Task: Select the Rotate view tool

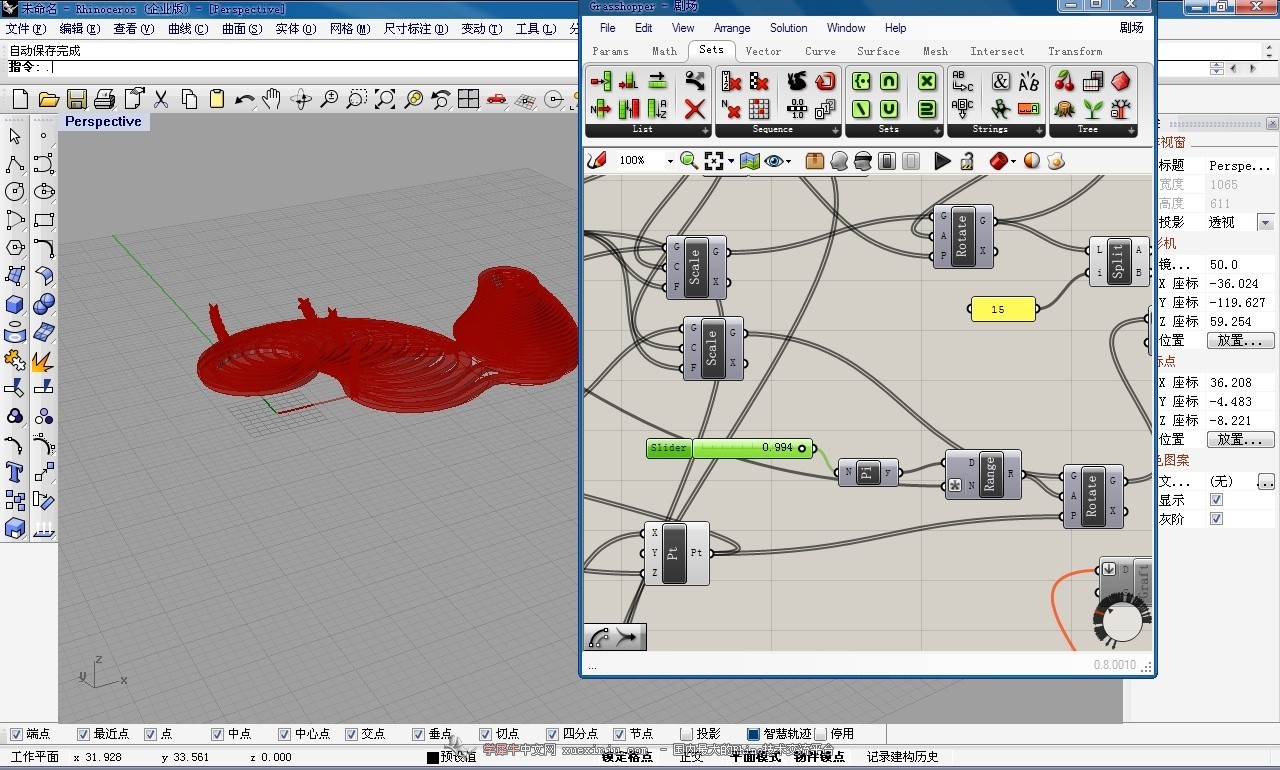Action: [300, 99]
